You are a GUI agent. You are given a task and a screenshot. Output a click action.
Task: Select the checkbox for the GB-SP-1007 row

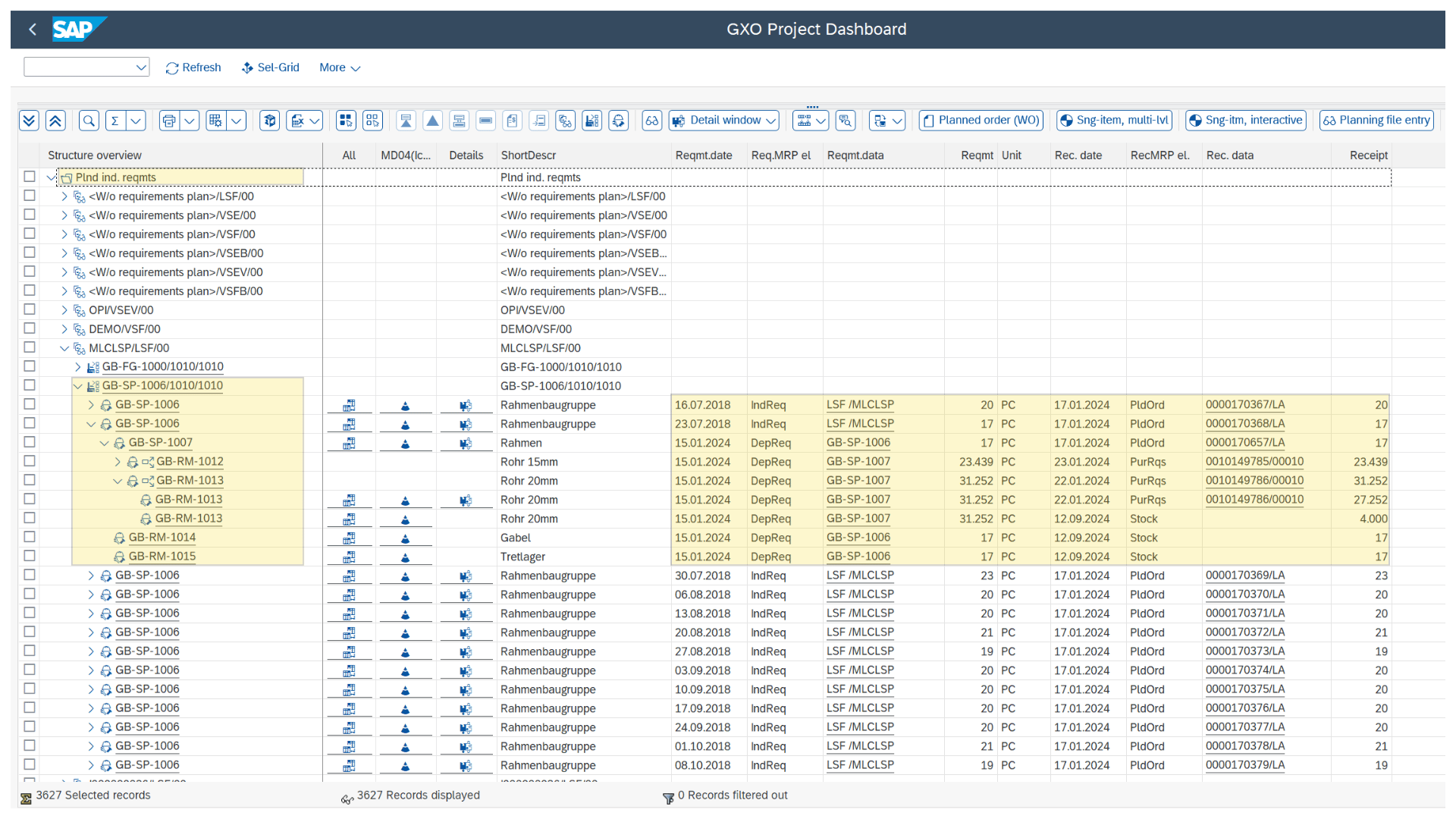[29, 442]
